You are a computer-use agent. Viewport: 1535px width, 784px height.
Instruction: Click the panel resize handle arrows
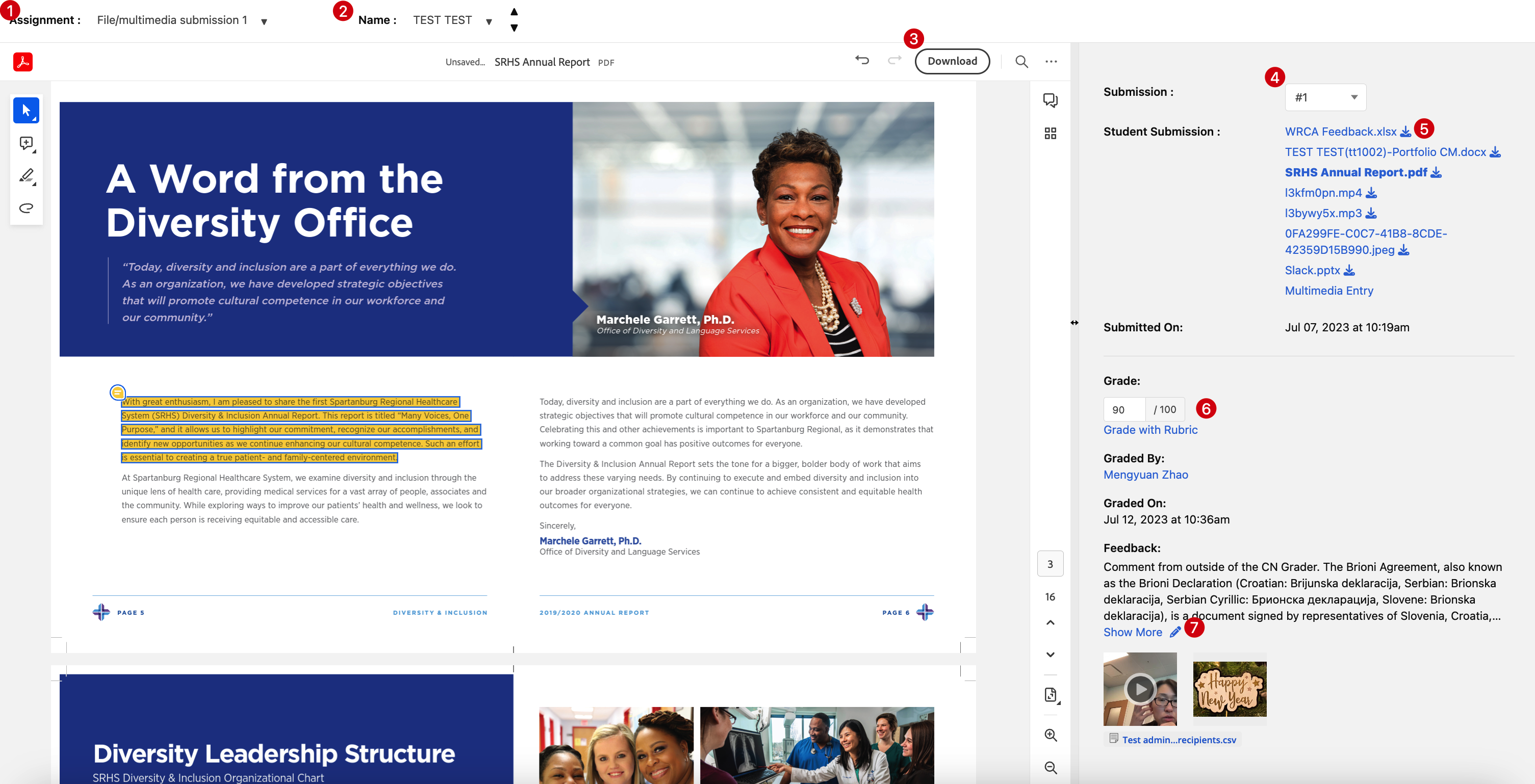tap(1074, 322)
